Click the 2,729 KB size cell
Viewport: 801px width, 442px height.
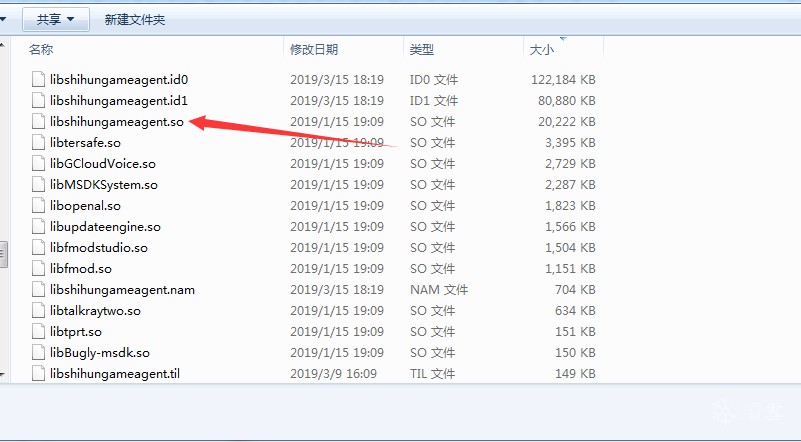click(570, 164)
